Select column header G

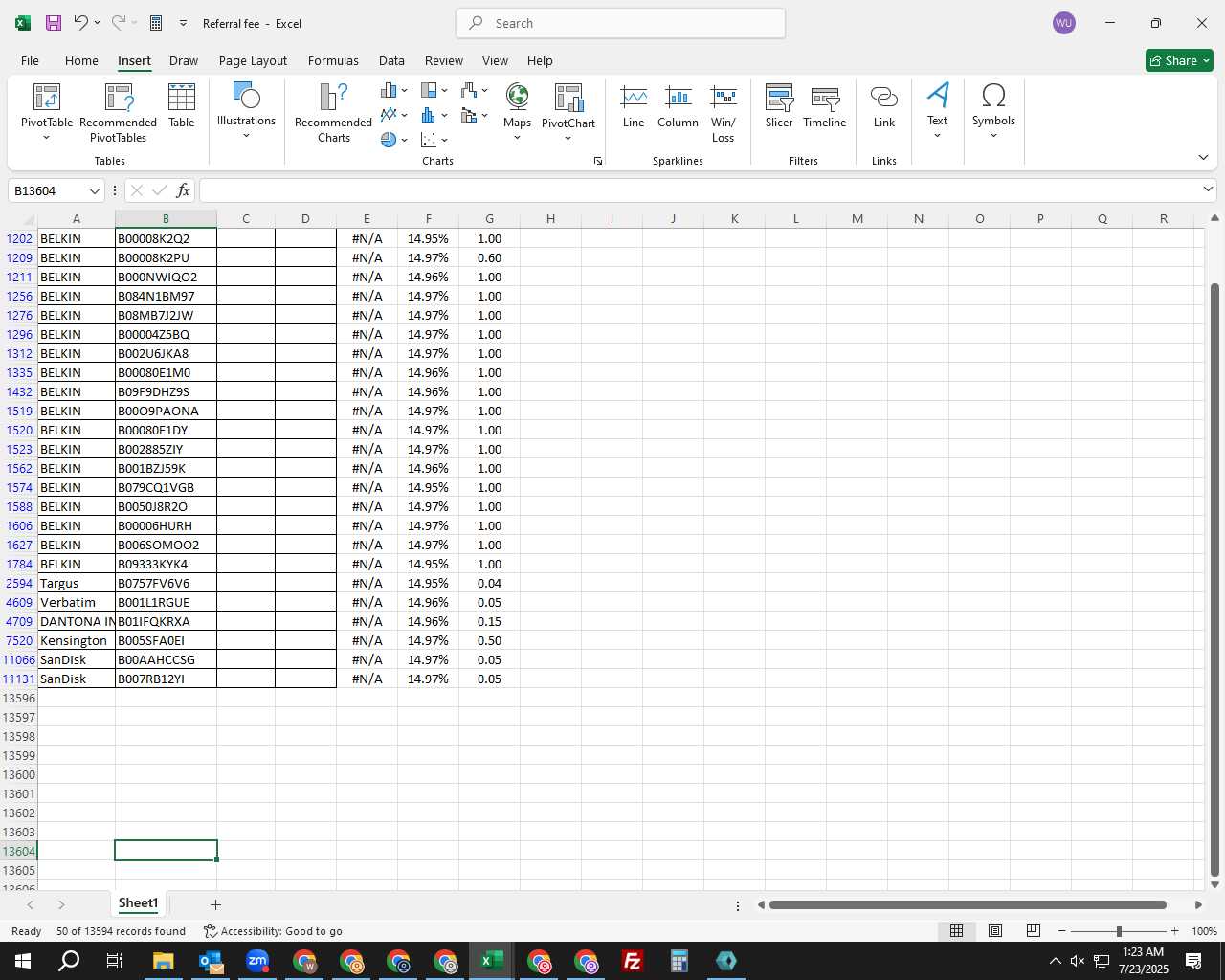[x=489, y=218]
